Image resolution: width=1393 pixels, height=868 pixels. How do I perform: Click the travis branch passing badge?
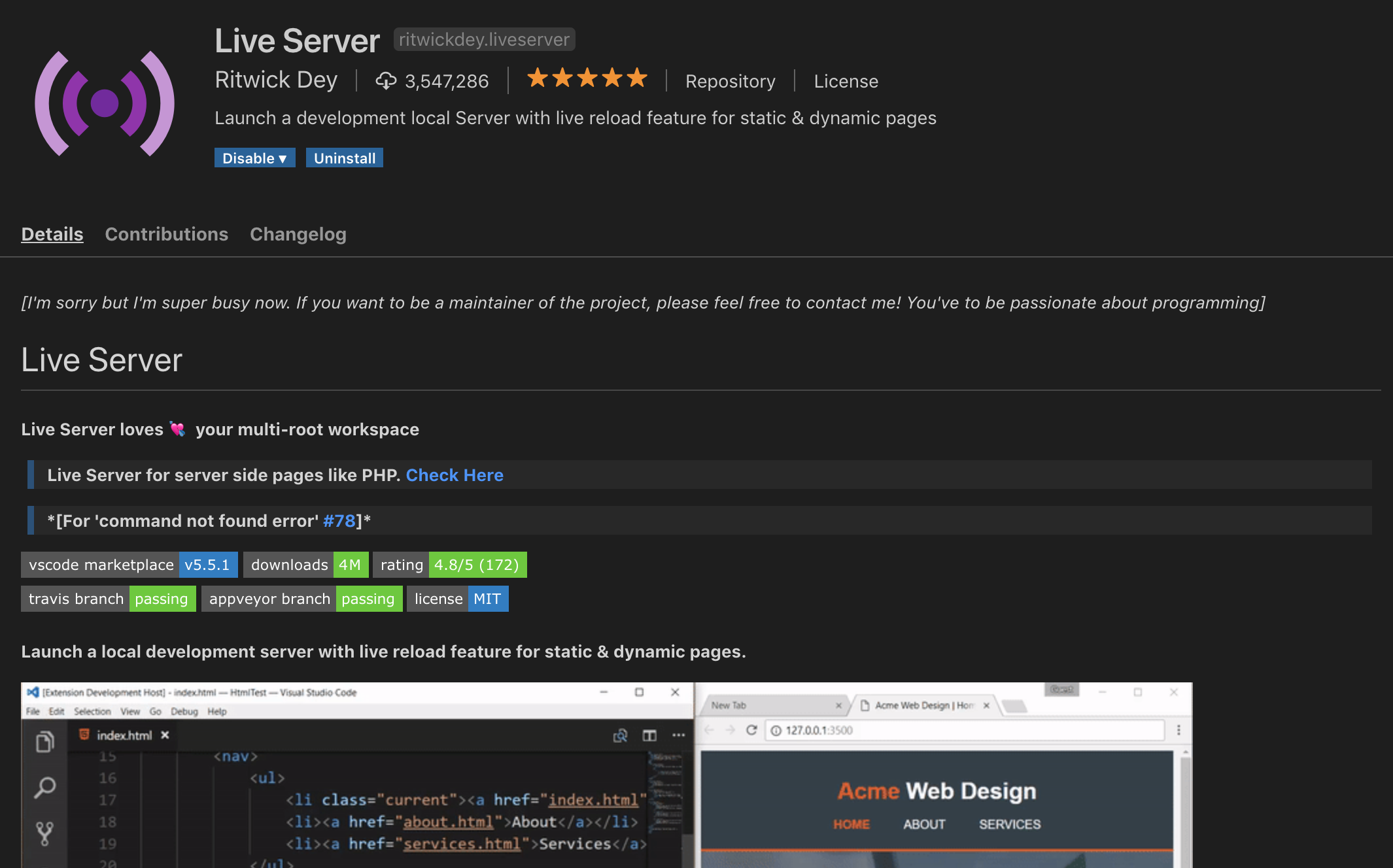[x=109, y=599]
